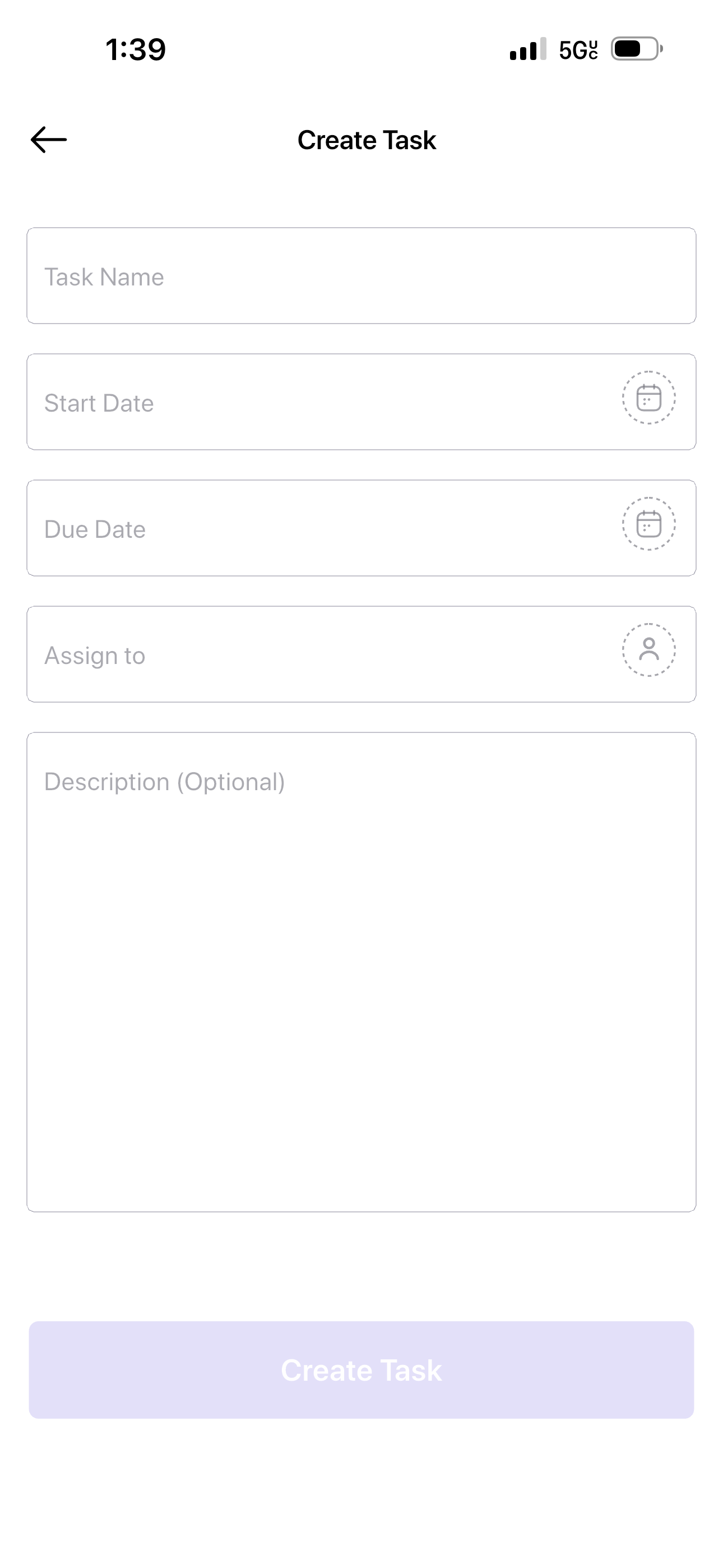Tap the 'Start Date' placeholder label
The height and width of the screenshot is (1568, 723).
coord(99,403)
